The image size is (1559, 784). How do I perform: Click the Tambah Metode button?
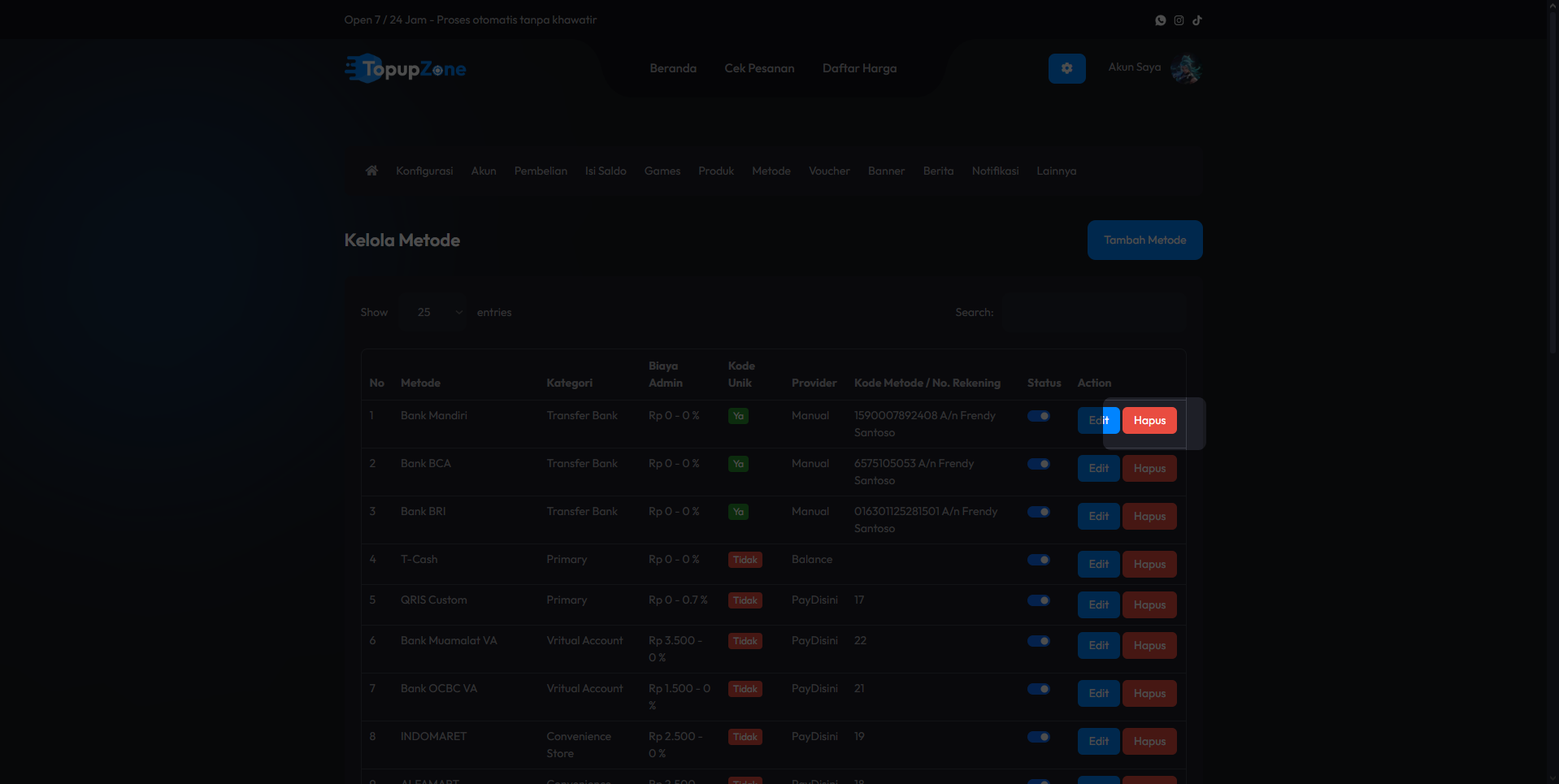[1144, 240]
